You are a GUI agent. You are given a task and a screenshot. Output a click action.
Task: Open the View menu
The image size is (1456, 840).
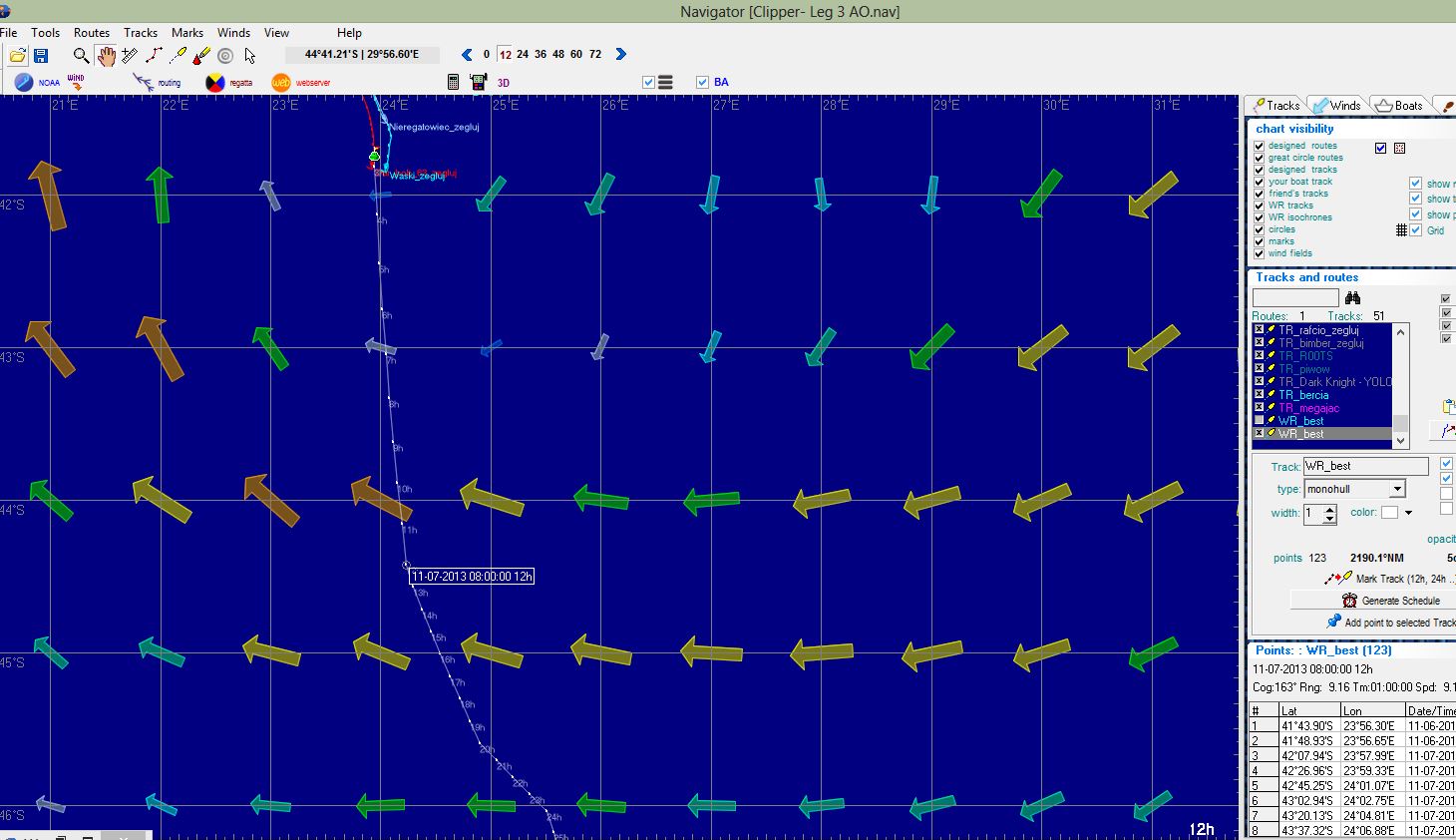point(276,33)
